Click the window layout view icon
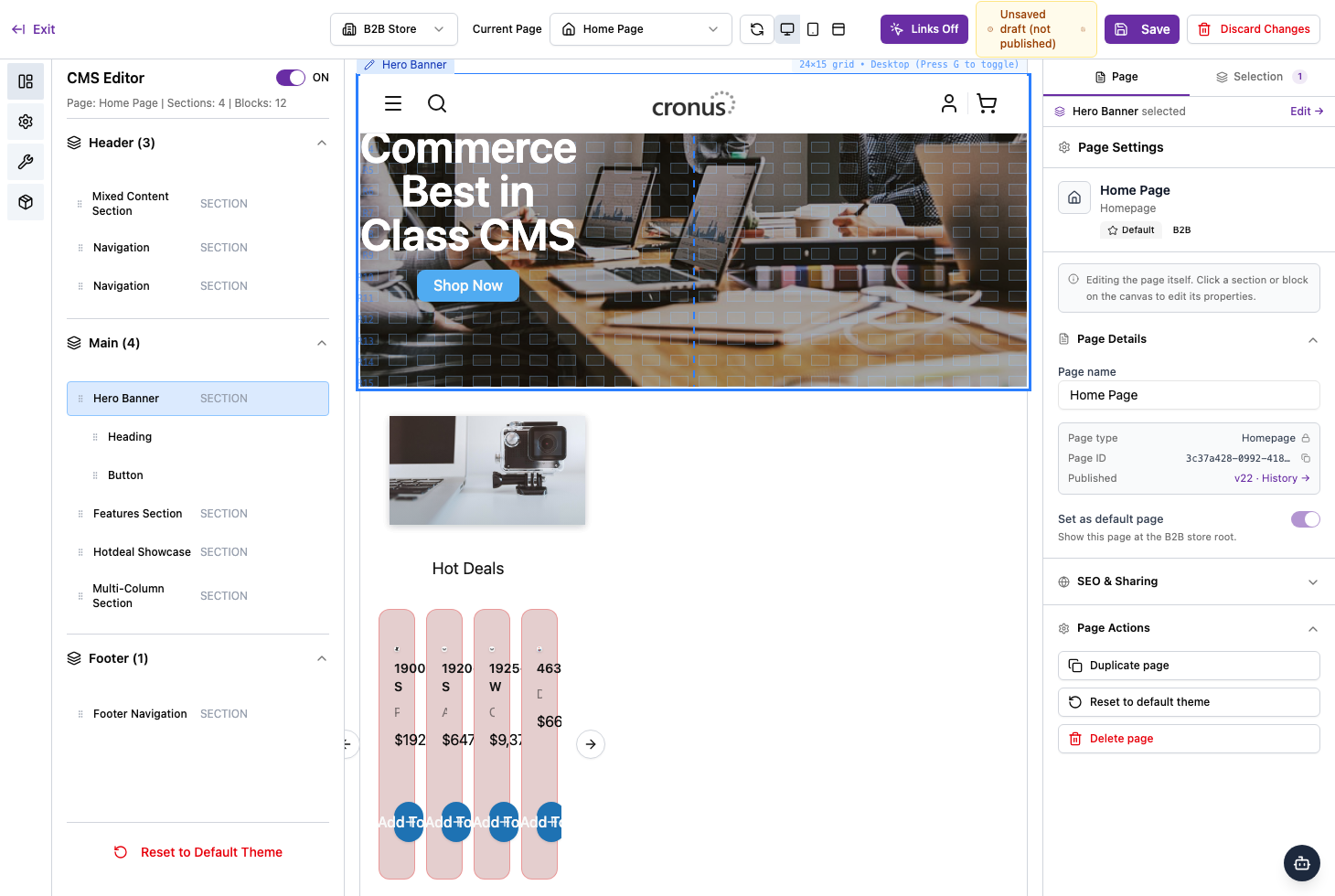 [x=838, y=29]
